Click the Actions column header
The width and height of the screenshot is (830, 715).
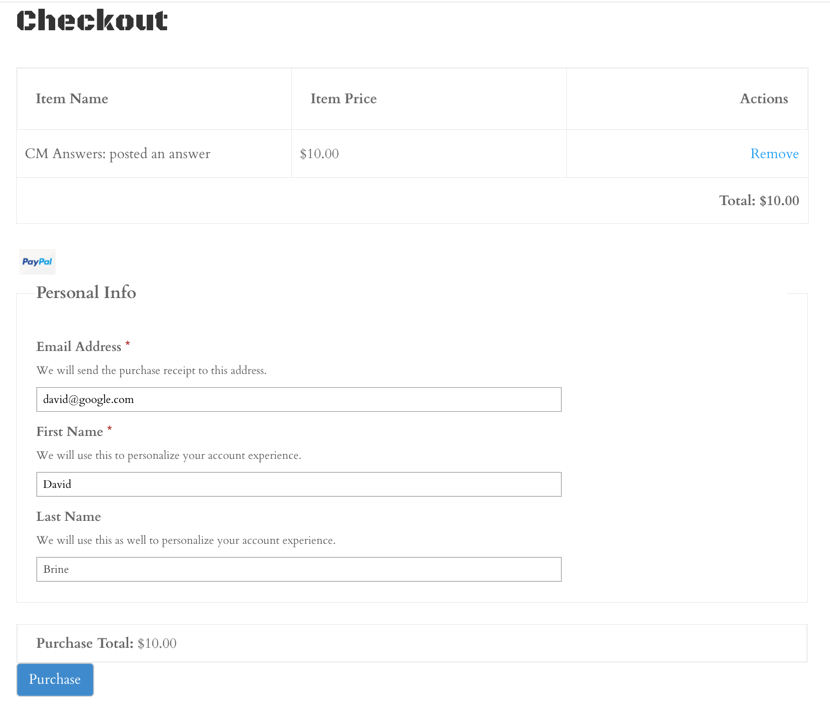tap(763, 99)
